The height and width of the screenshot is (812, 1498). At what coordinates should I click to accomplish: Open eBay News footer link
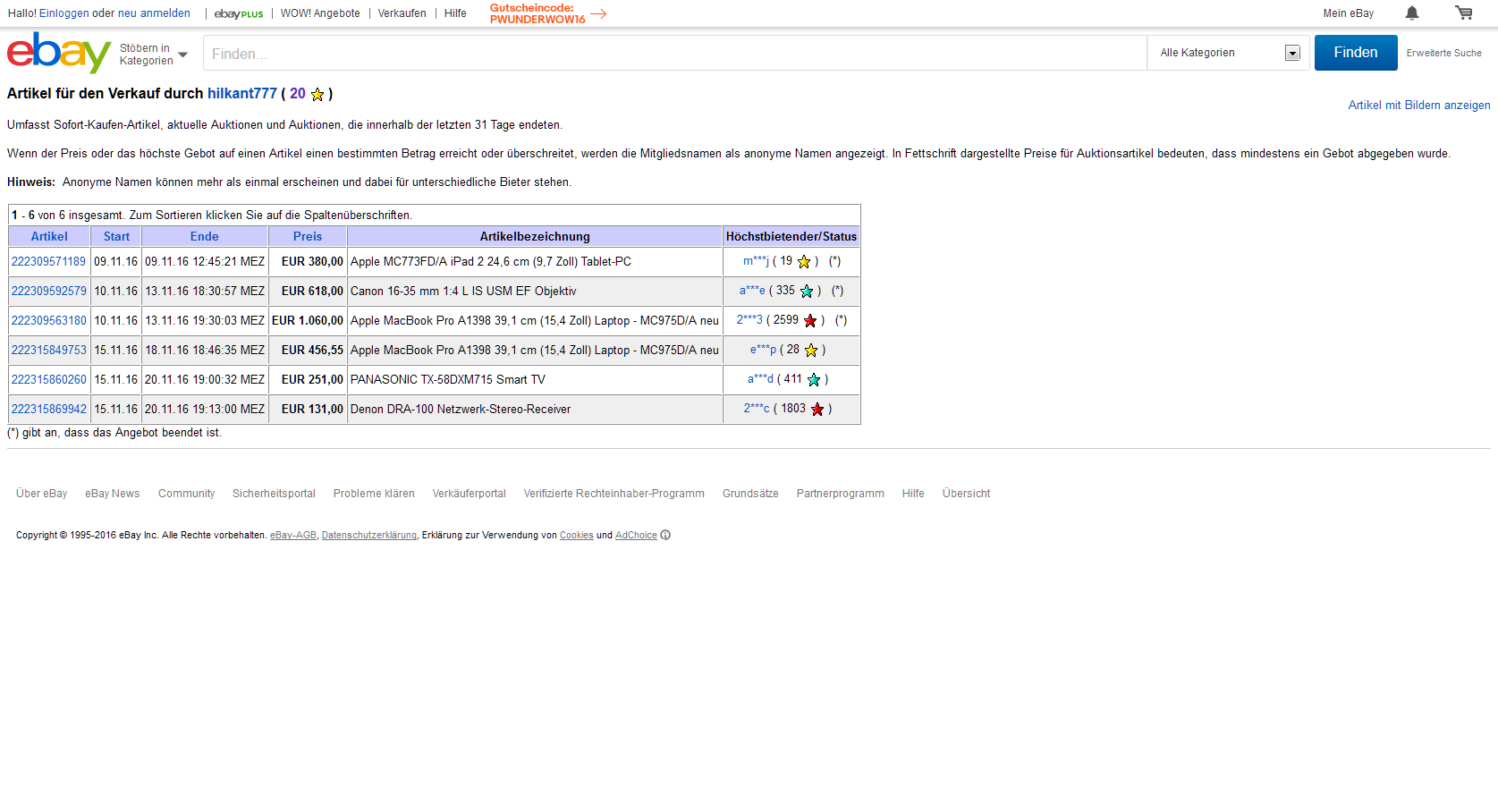click(113, 494)
